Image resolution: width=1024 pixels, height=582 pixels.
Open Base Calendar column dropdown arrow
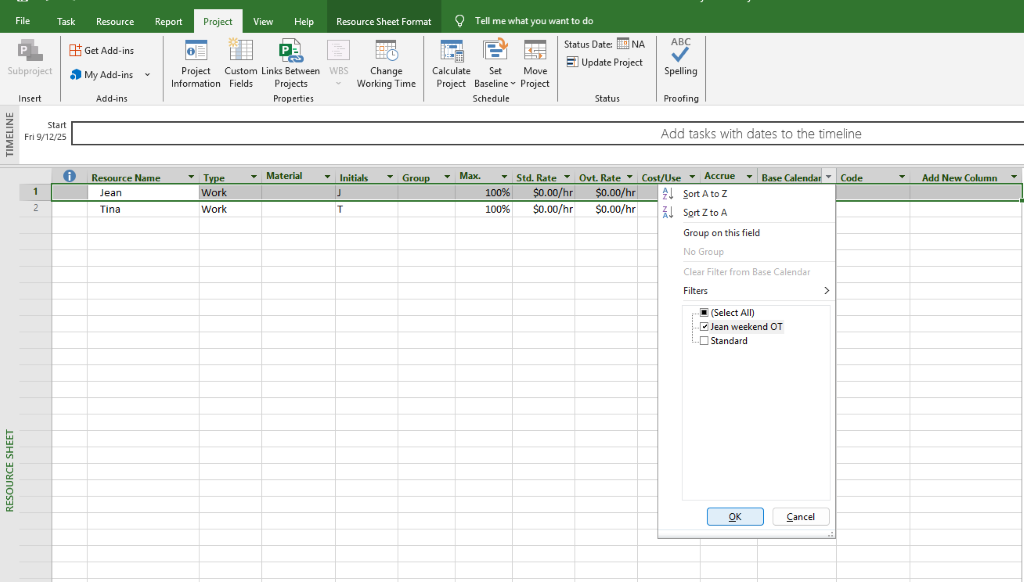829,177
